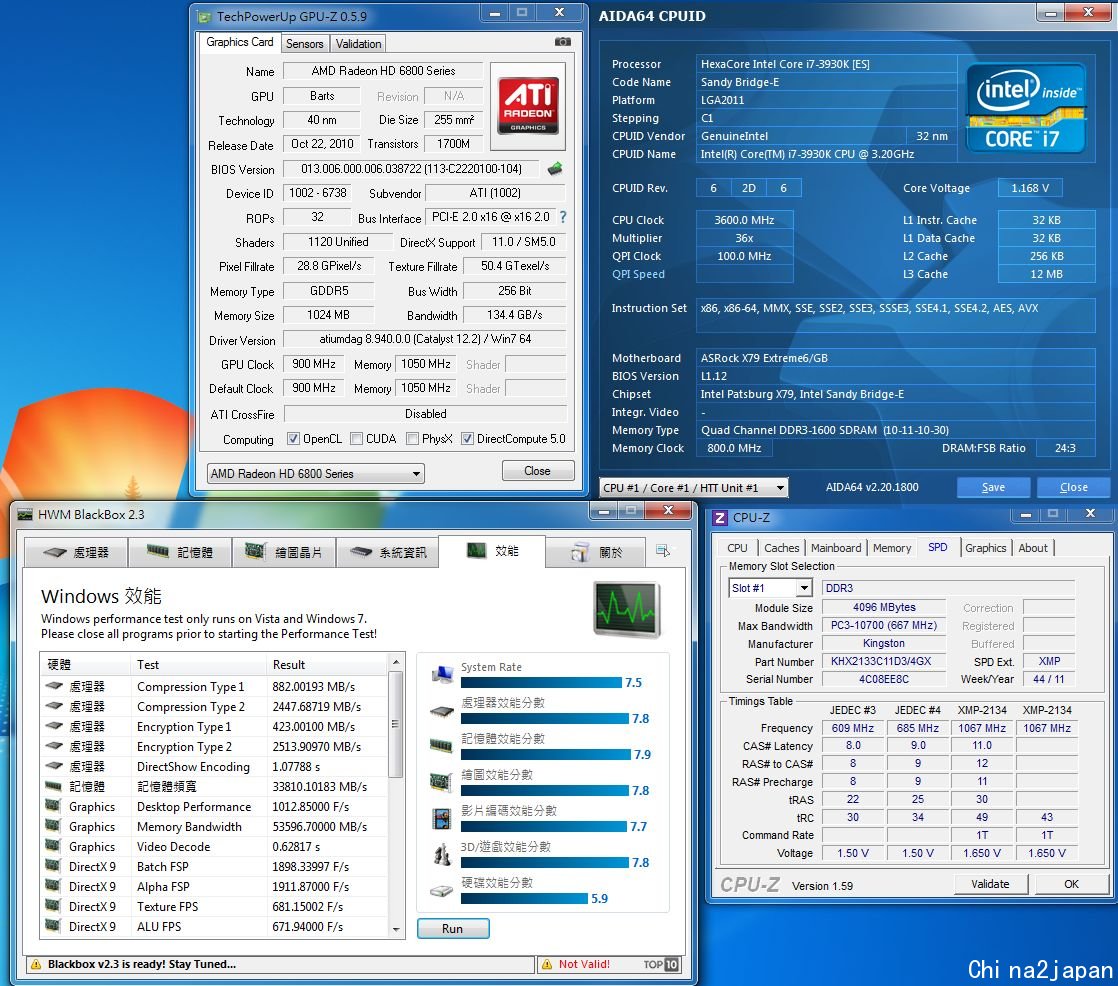Click the Validate button in CPU-Z
The height and width of the screenshot is (986, 1118).
[990, 884]
